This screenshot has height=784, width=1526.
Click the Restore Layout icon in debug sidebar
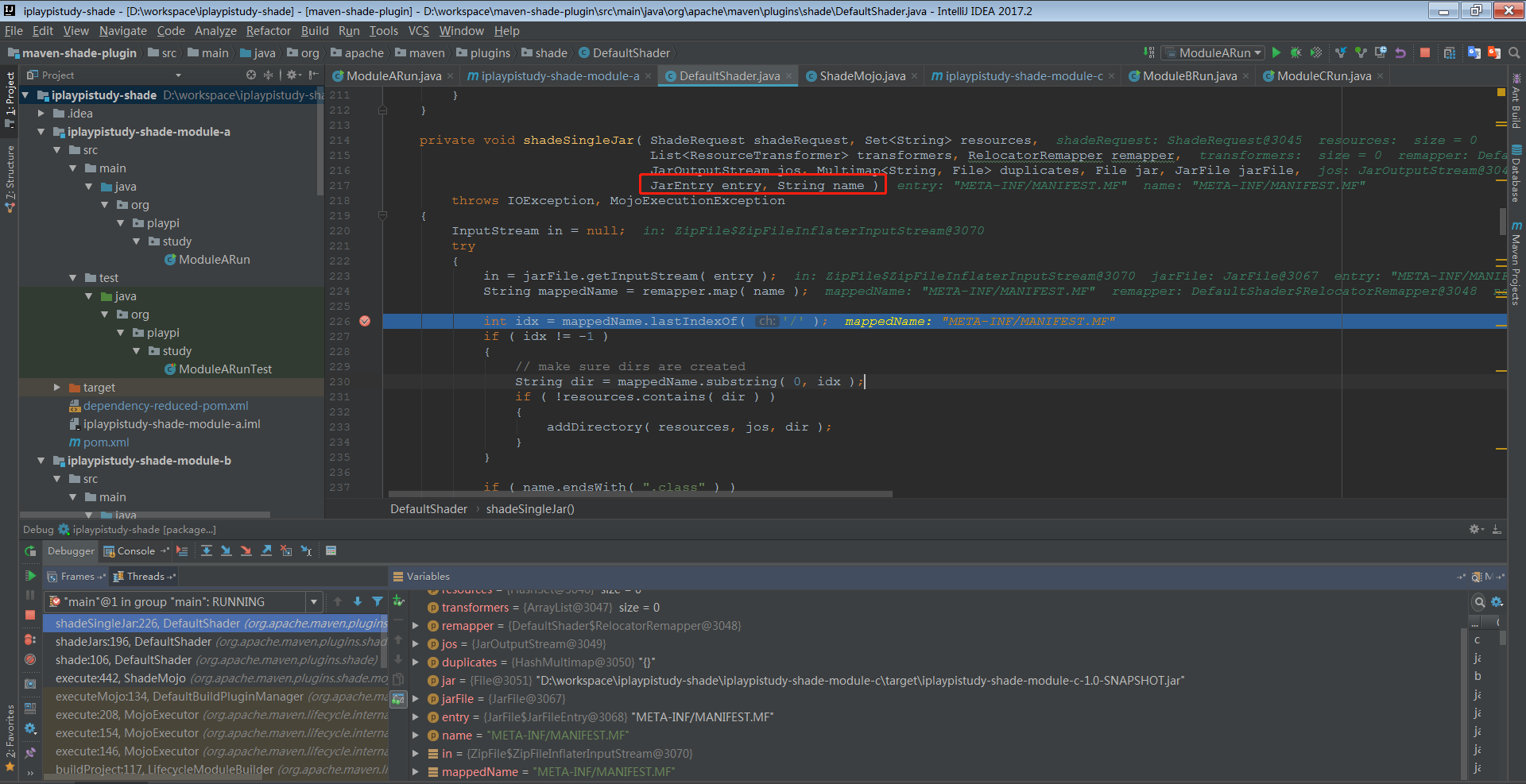pyautogui.click(x=30, y=708)
